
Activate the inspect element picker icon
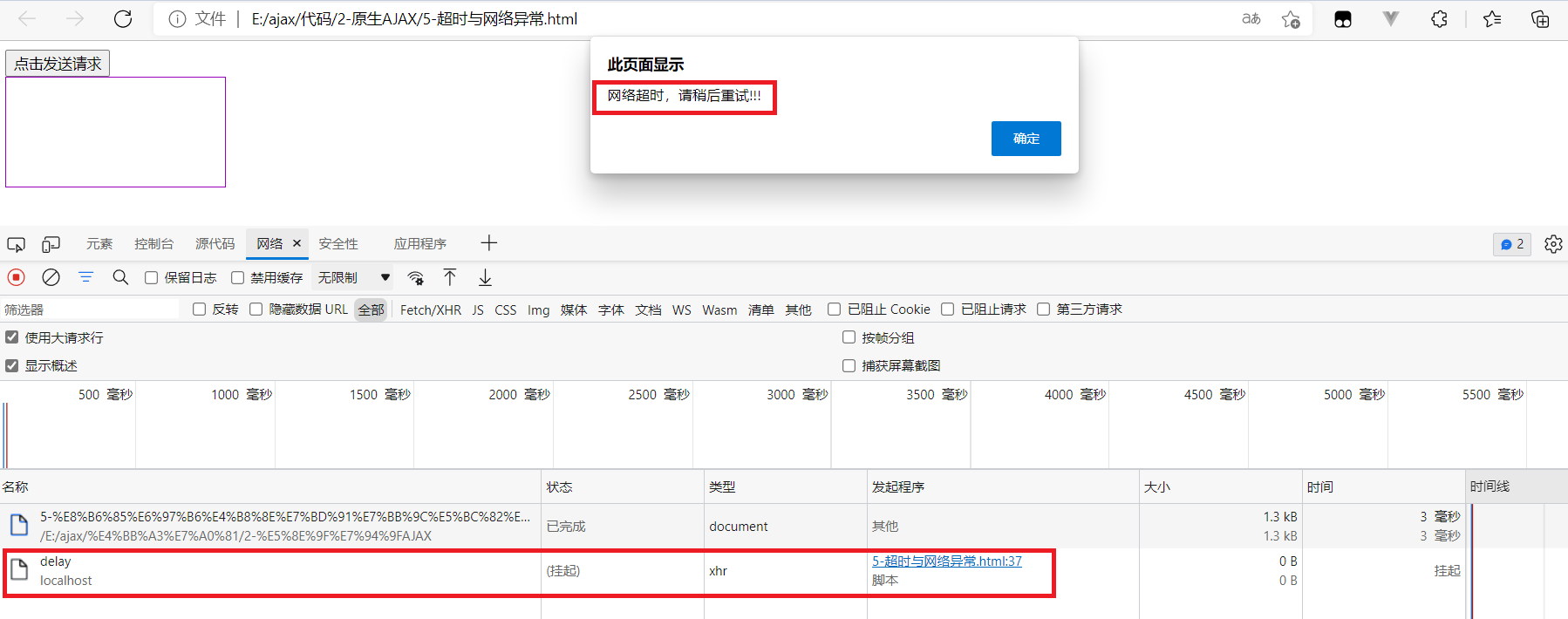point(16,244)
